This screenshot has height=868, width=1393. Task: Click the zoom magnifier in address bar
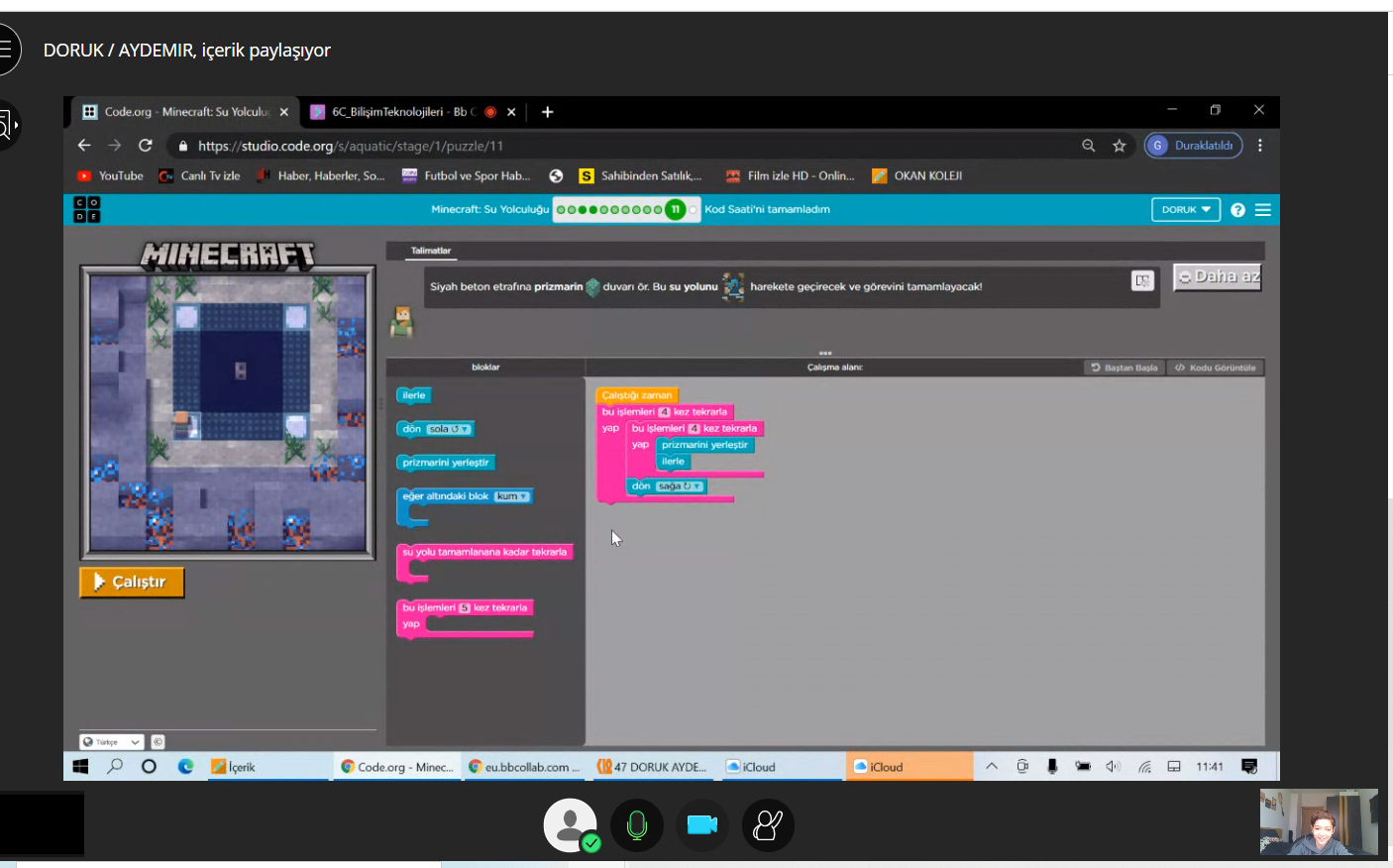coord(1089,146)
